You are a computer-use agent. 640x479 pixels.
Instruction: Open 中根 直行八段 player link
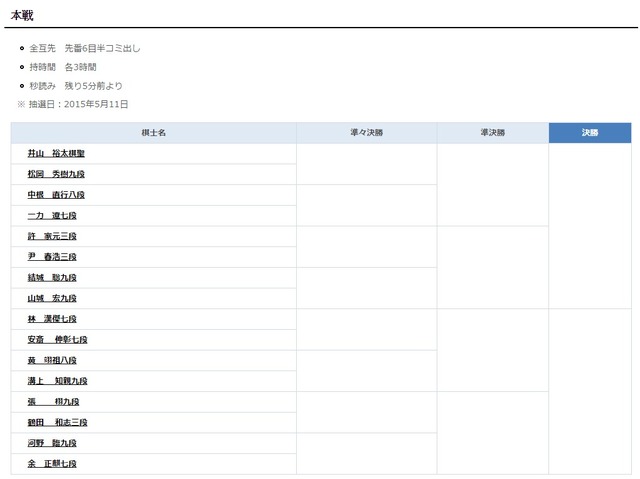56,195
